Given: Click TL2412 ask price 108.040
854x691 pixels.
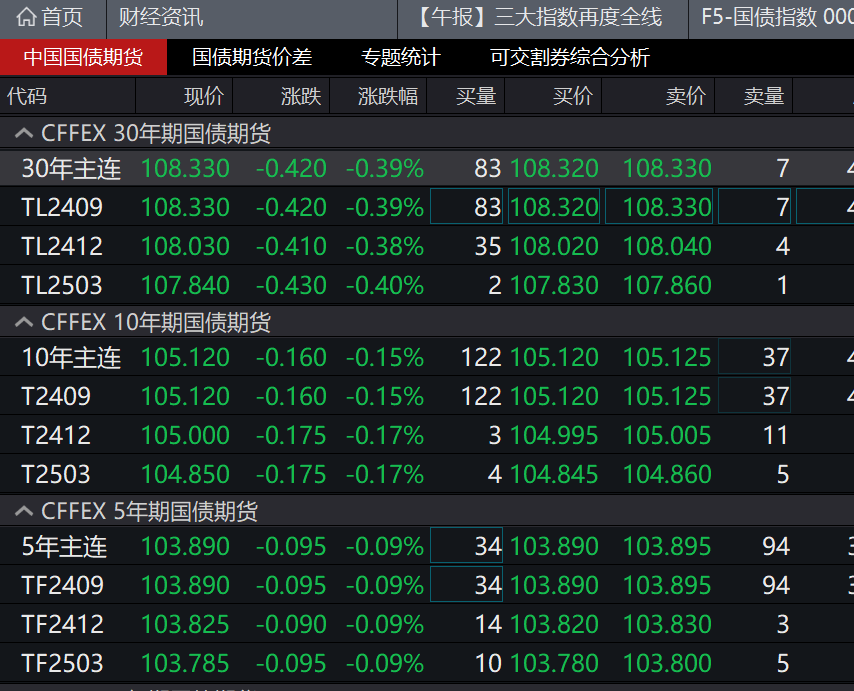Looking at the screenshot, I should (x=667, y=247).
